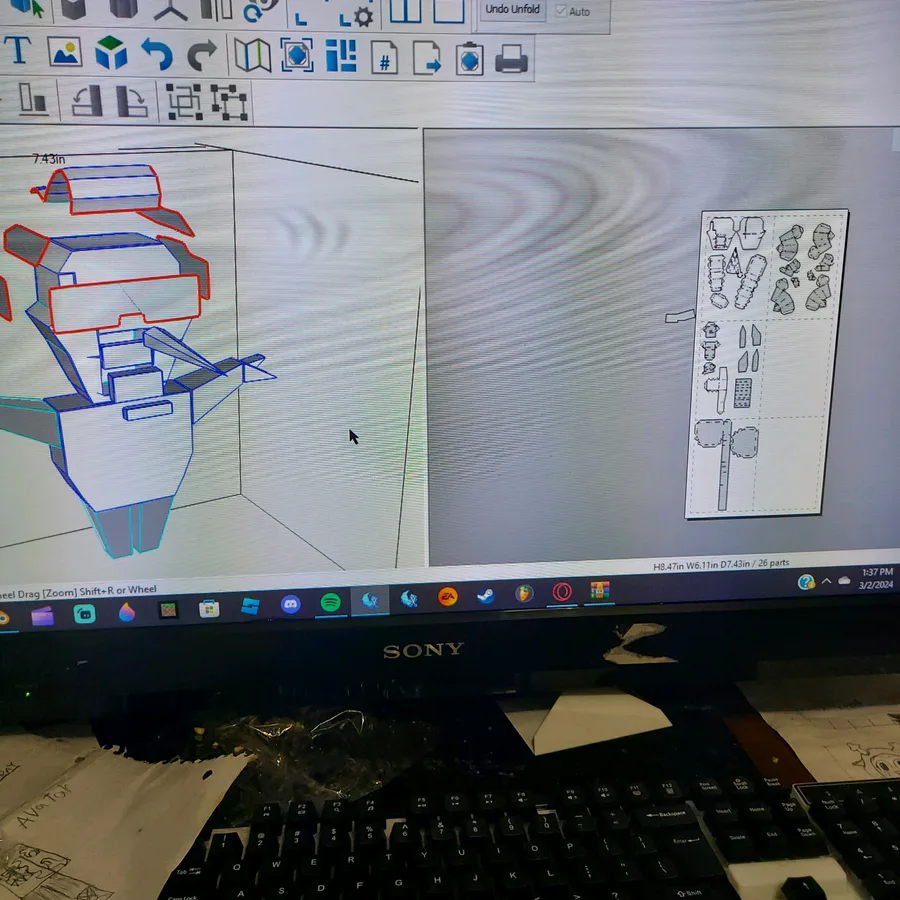Open Microsoft Store from the taskbar
Image resolution: width=900 pixels, height=900 pixels.
[x=209, y=608]
